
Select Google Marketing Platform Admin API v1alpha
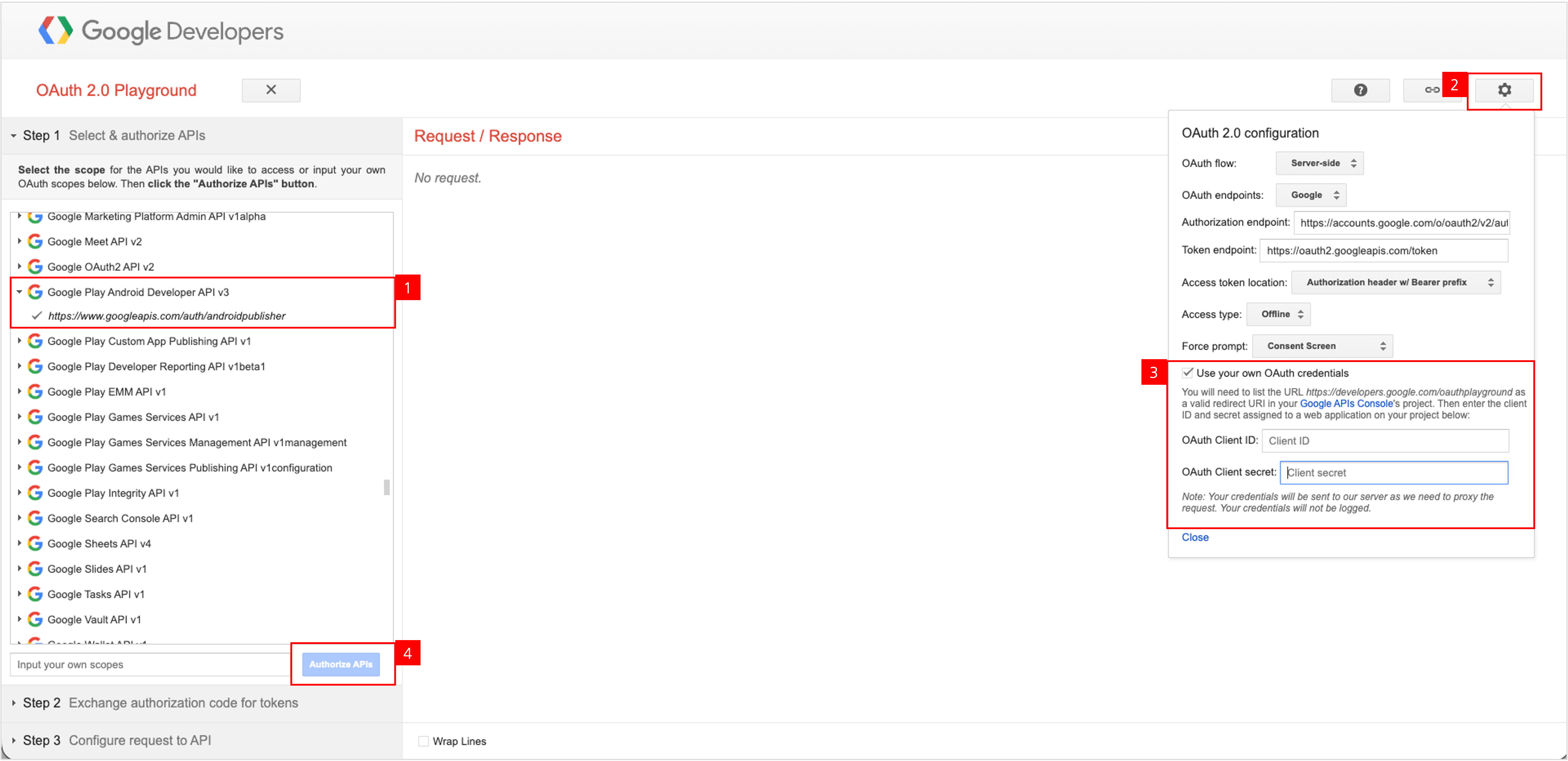pyautogui.click(x=156, y=217)
